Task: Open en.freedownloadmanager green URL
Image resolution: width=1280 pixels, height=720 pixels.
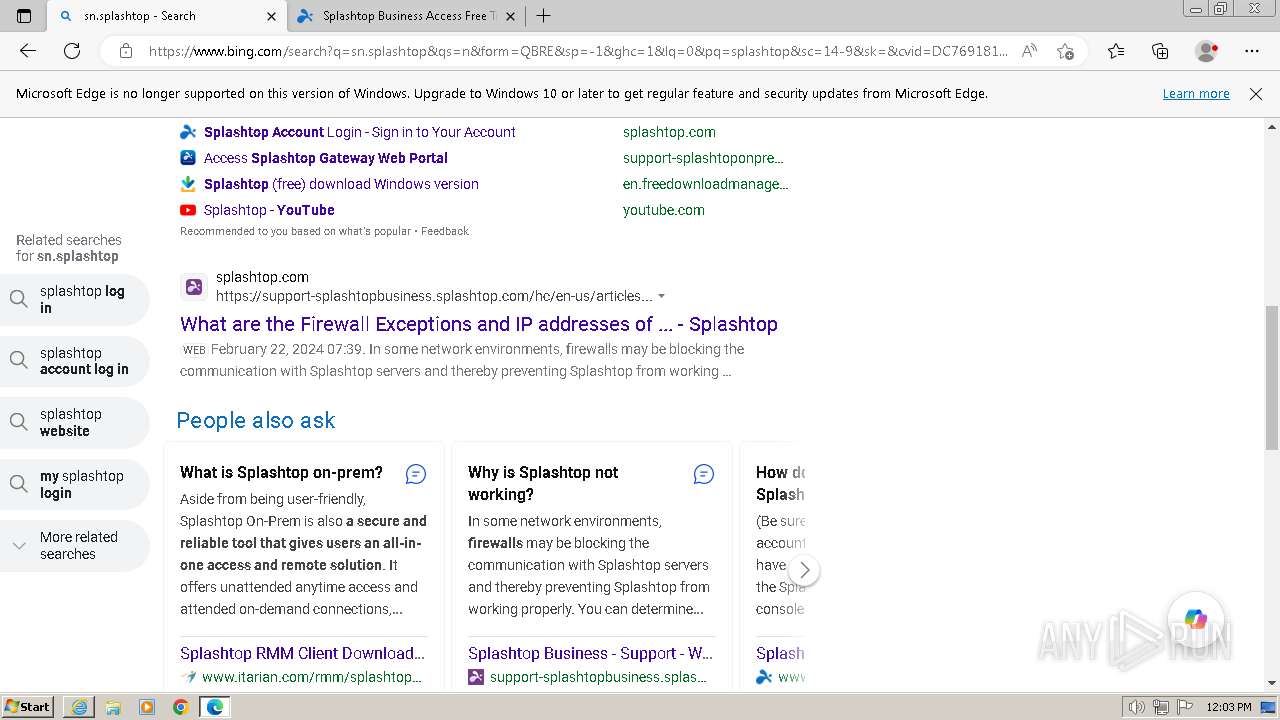Action: [705, 184]
